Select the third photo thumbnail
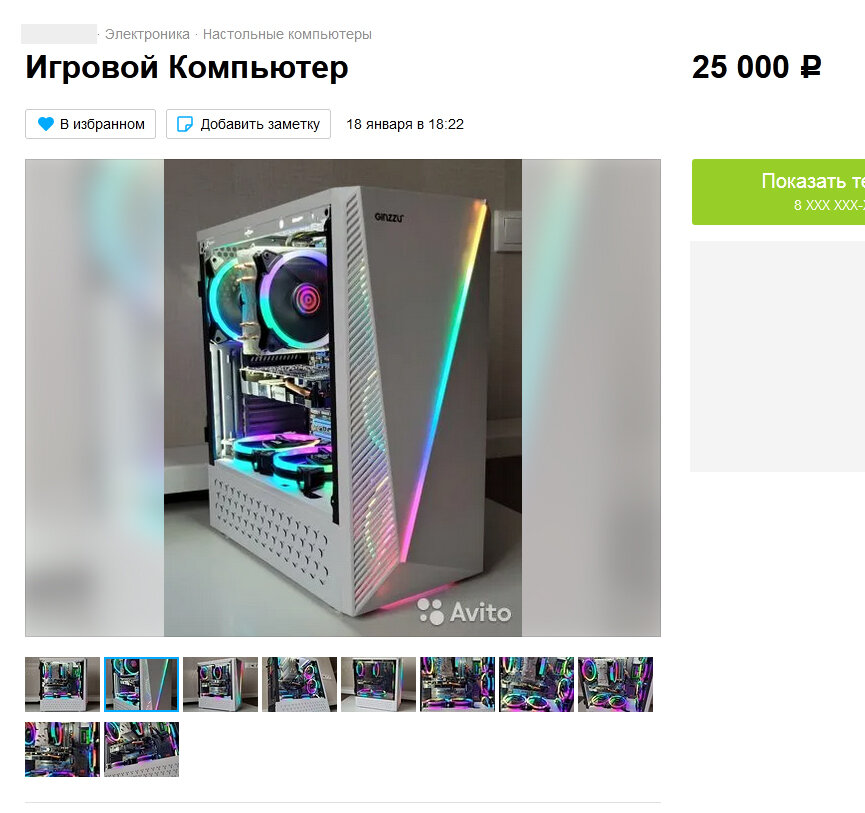865x813 pixels. [220, 684]
